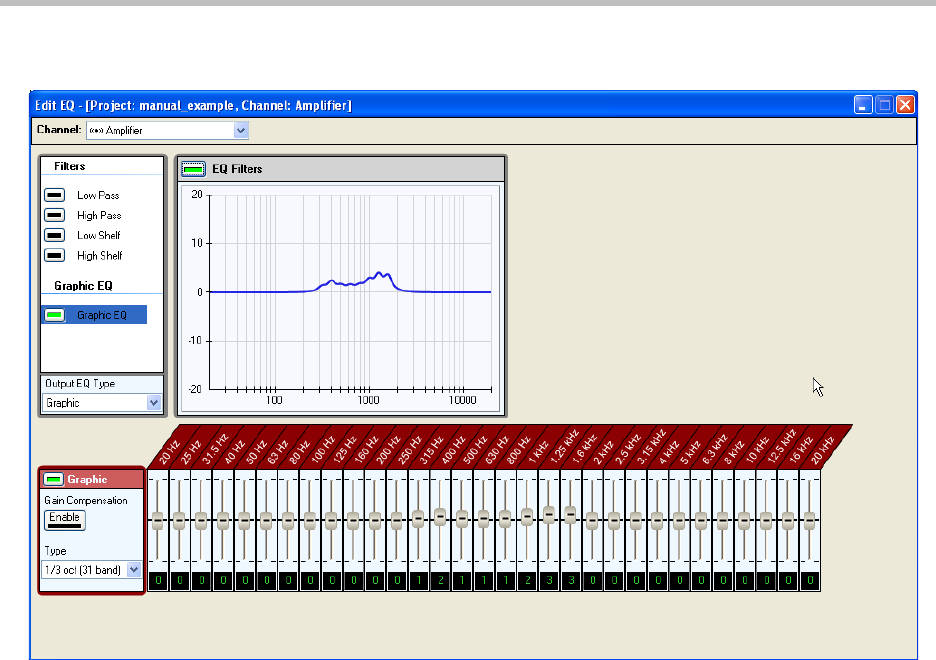Image resolution: width=936 pixels, height=660 pixels.
Task: Click the EQ Filters green indicator icon
Action: [192, 169]
